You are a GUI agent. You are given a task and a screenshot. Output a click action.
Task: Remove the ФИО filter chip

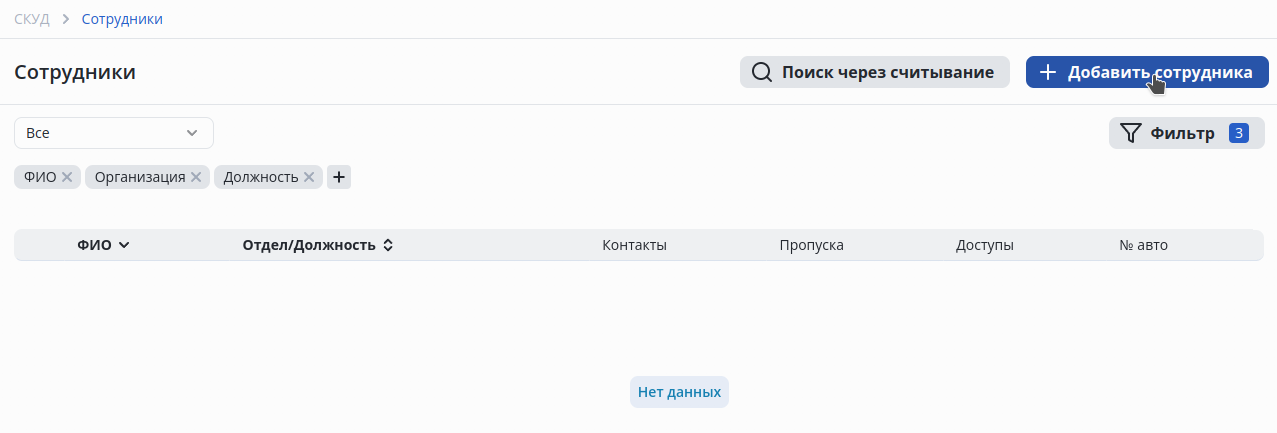pyautogui.click(x=67, y=177)
